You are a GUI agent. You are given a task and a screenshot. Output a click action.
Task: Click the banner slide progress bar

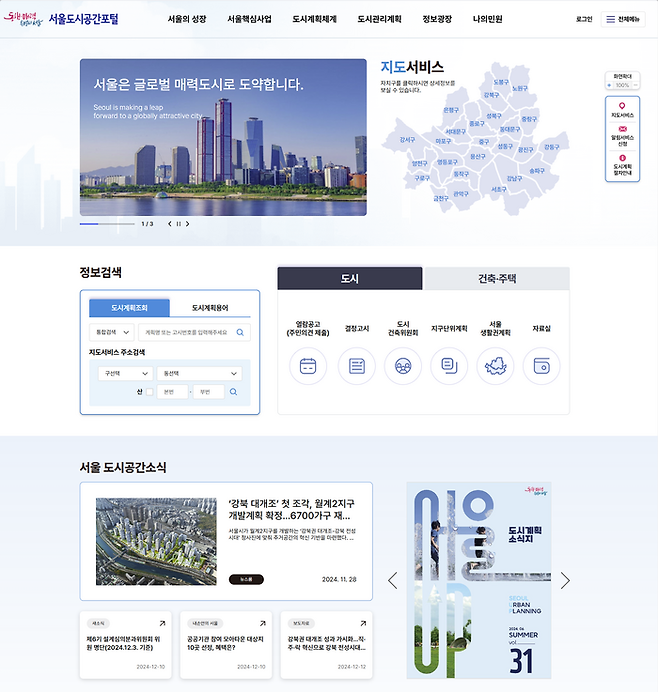[107, 224]
